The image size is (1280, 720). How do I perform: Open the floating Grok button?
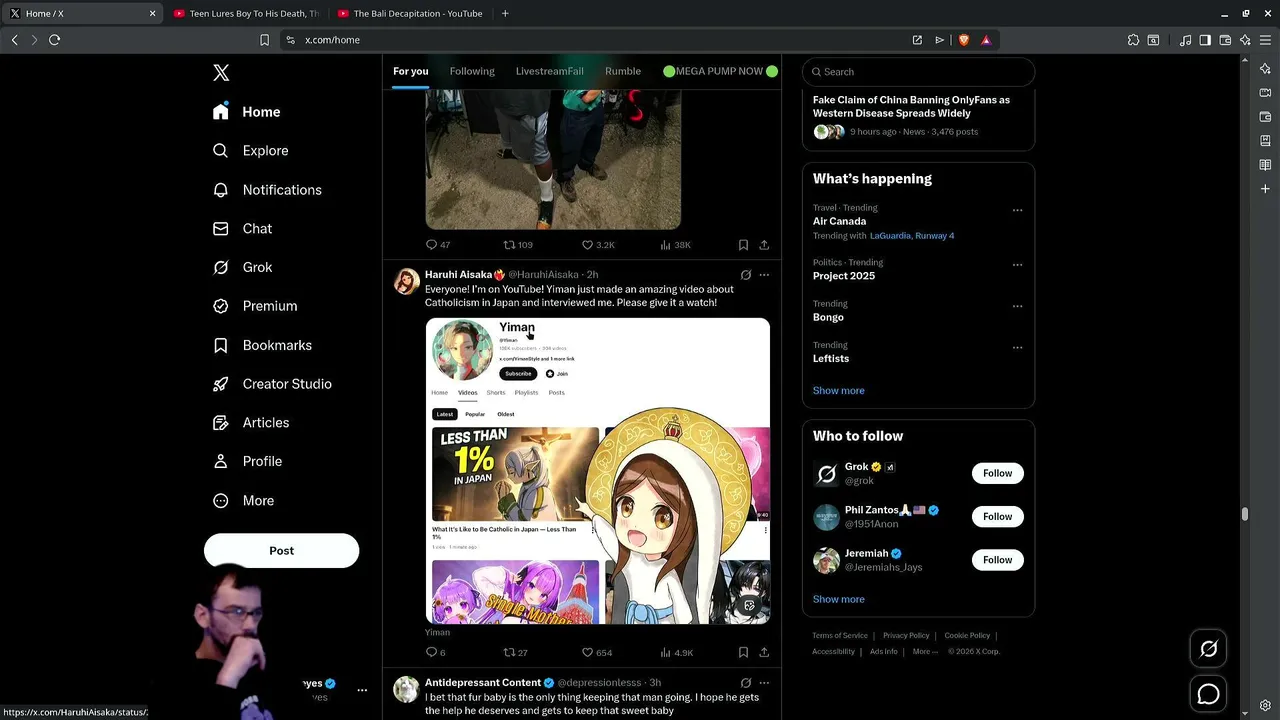tap(1208, 650)
